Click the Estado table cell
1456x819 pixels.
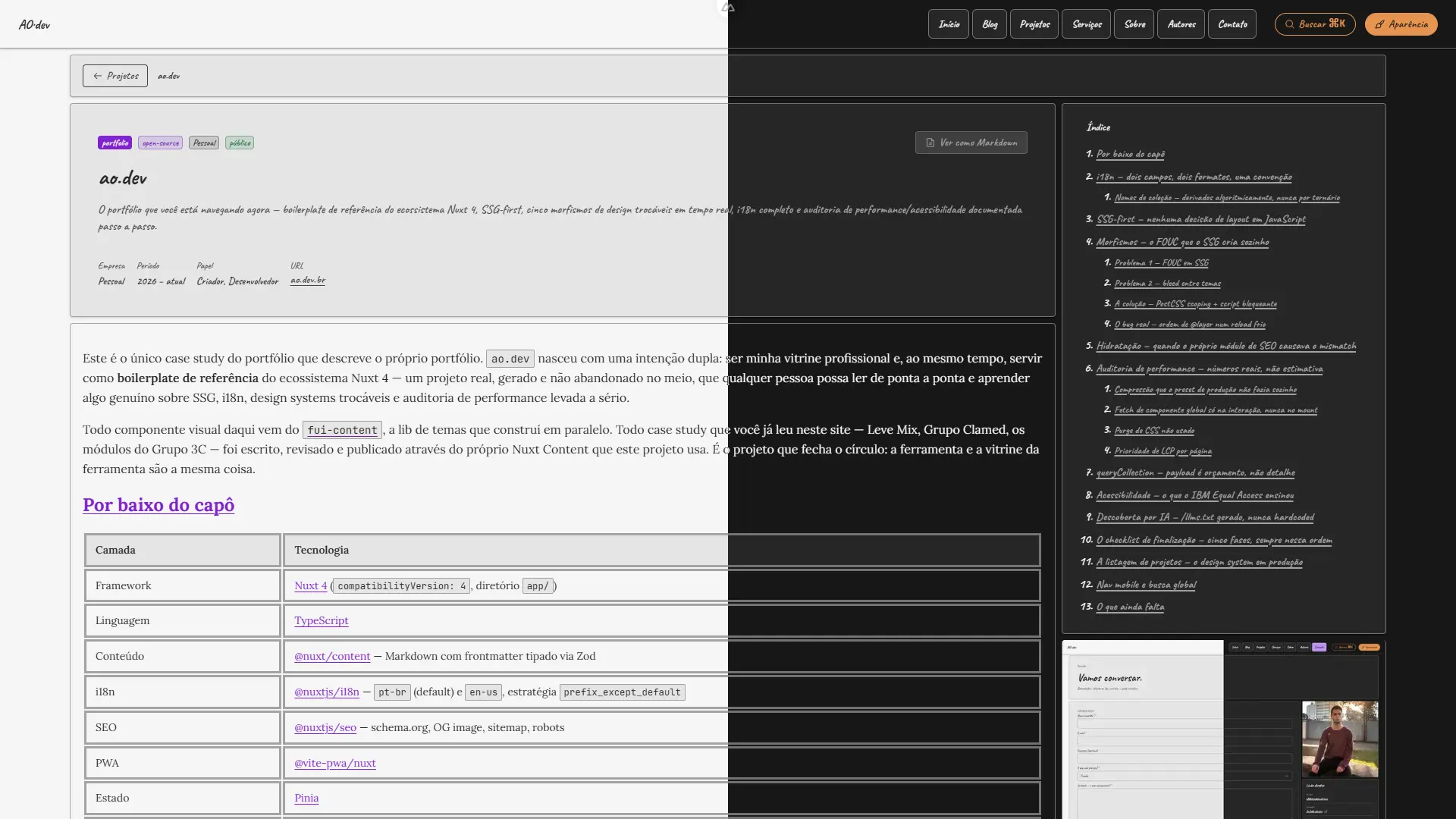click(183, 798)
